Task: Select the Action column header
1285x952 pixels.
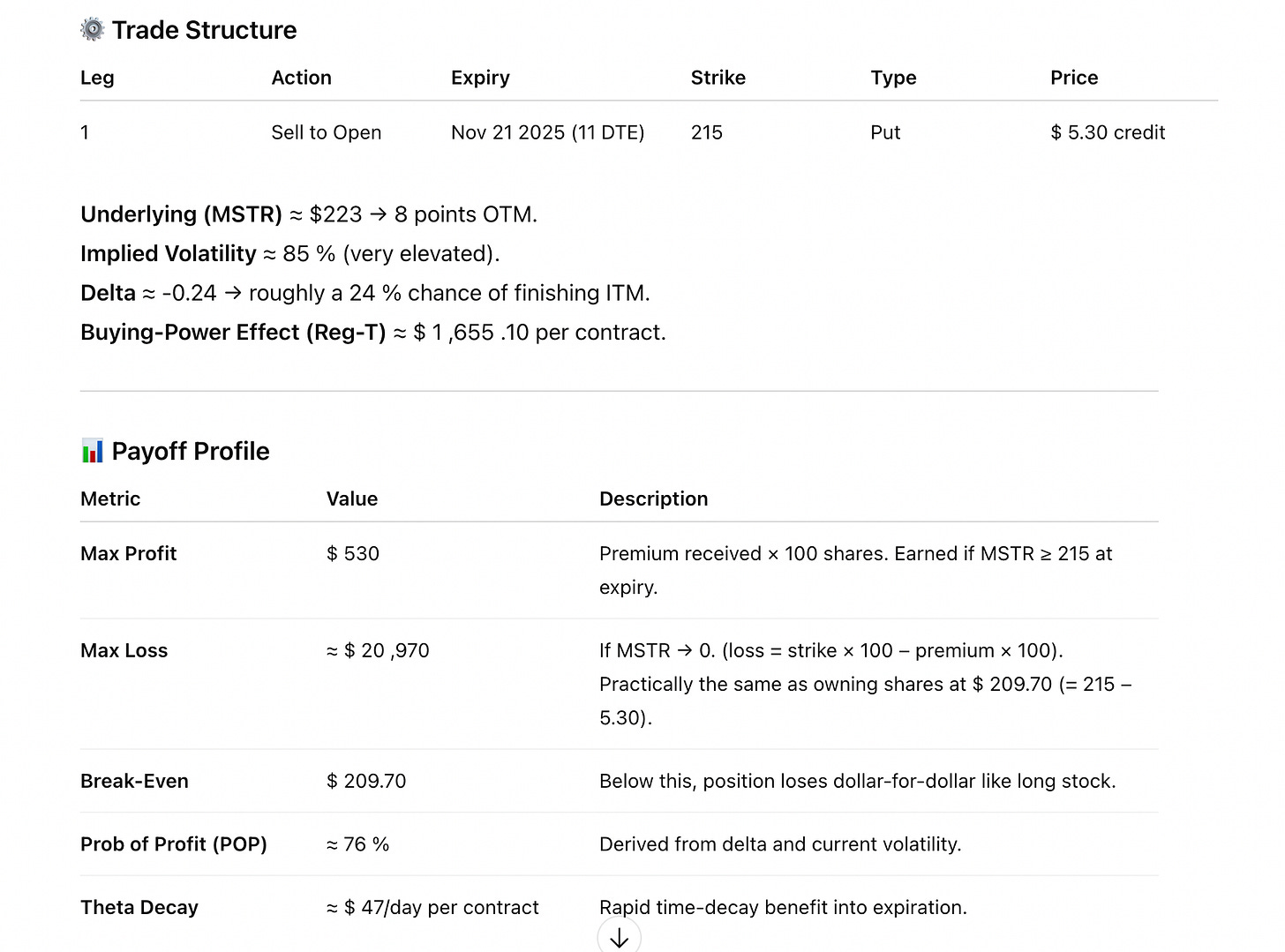Action: (301, 78)
